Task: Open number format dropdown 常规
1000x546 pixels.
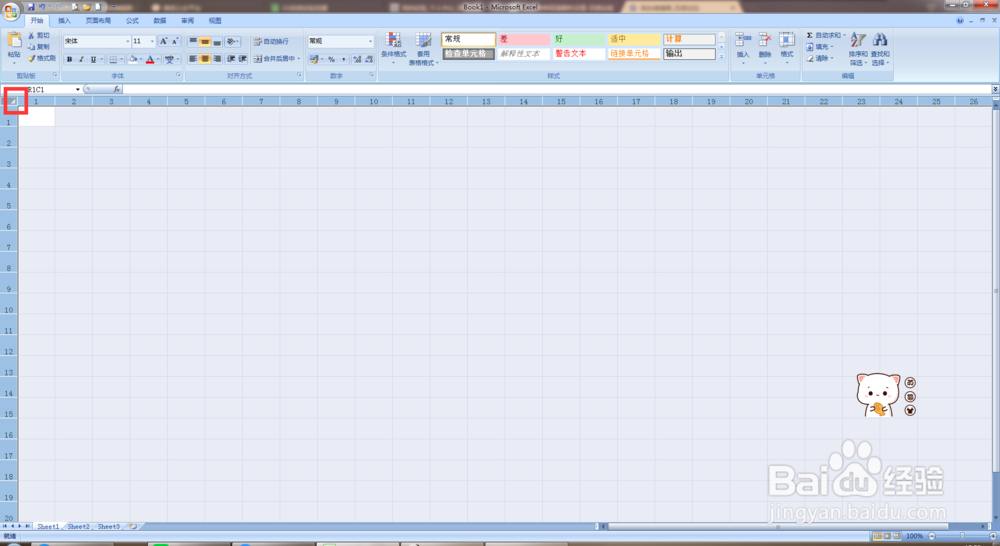Action: pyautogui.click(x=370, y=41)
